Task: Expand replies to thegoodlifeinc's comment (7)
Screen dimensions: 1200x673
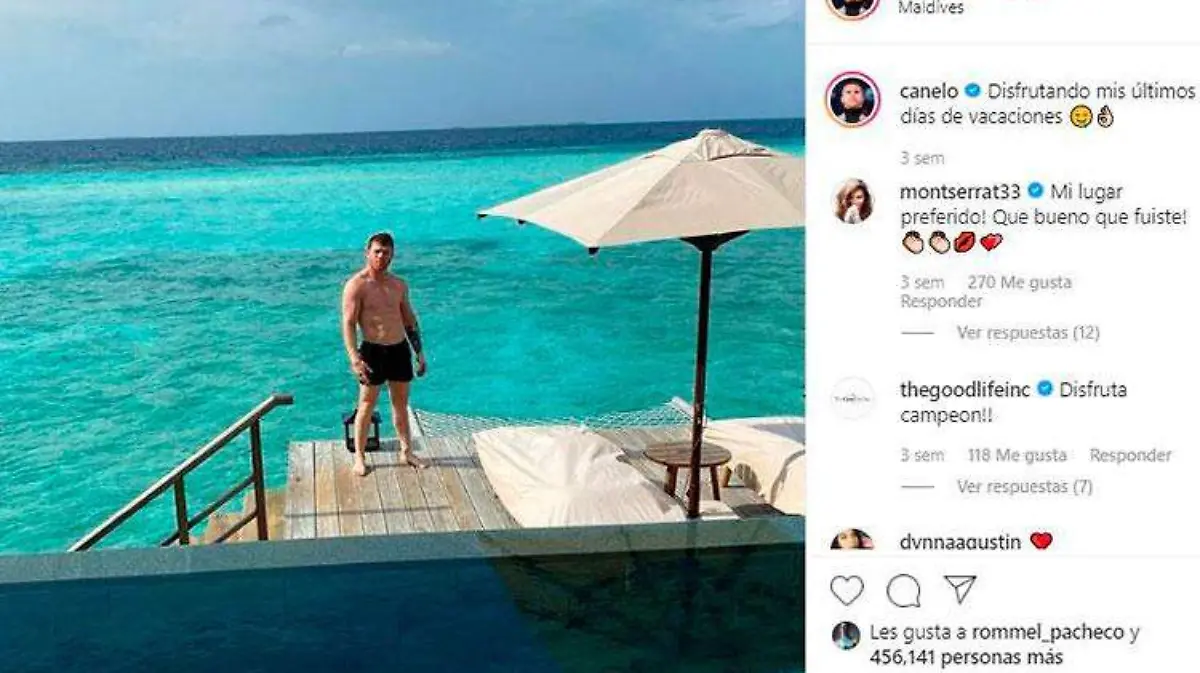Action: 1024,487
